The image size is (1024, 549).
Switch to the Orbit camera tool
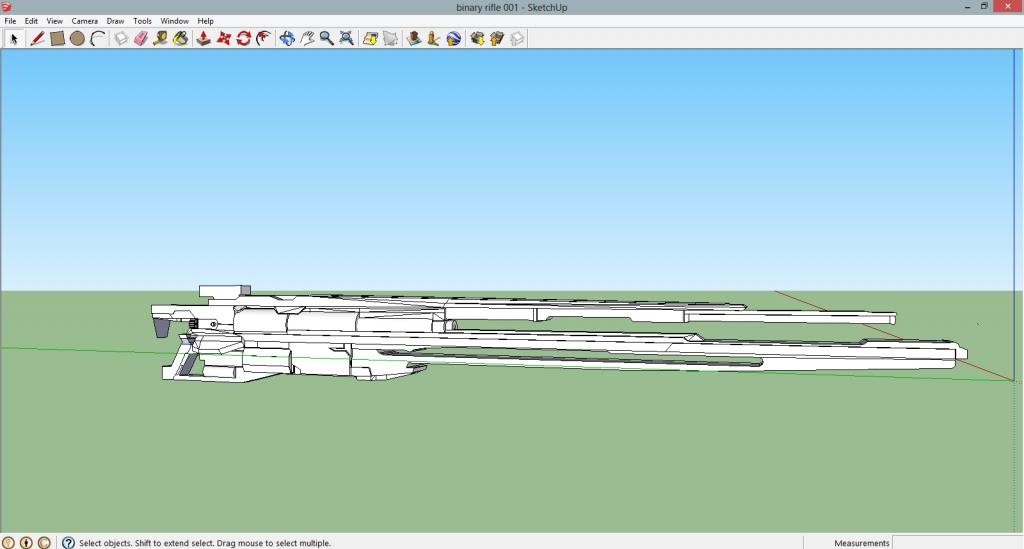tap(287, 39)
